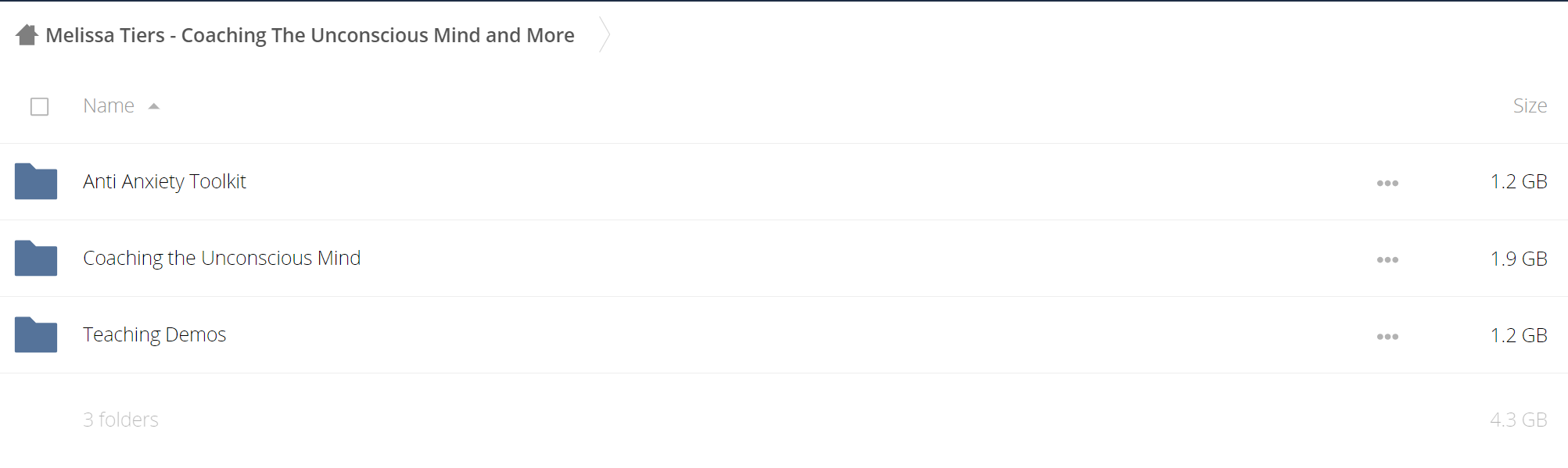1568x468 pixels.
Task: Toggle the select all checkbox
Action: click(39, 106)
